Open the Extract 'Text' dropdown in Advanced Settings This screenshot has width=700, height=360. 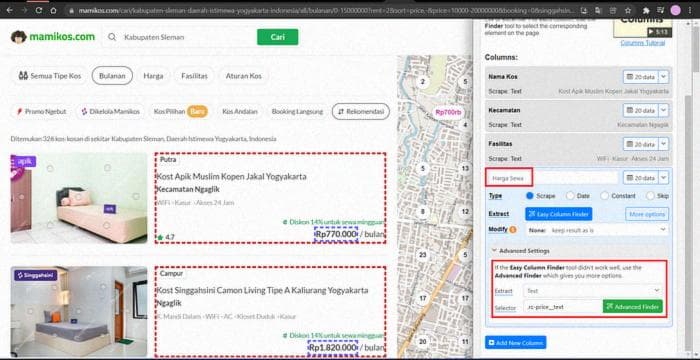coord(593,291)
